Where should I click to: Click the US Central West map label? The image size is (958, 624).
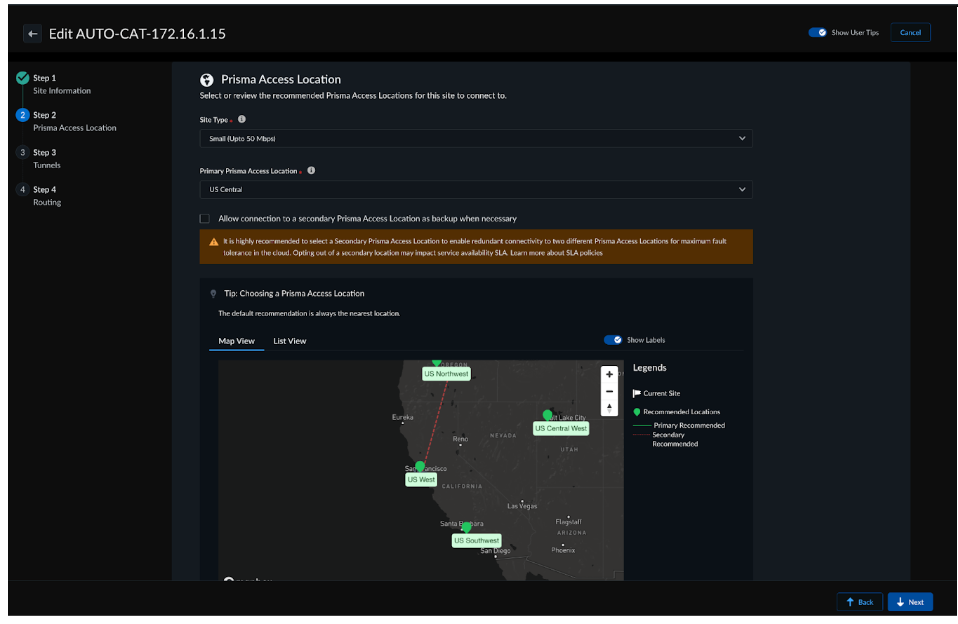pyautogui.click(x=561, y=428)
